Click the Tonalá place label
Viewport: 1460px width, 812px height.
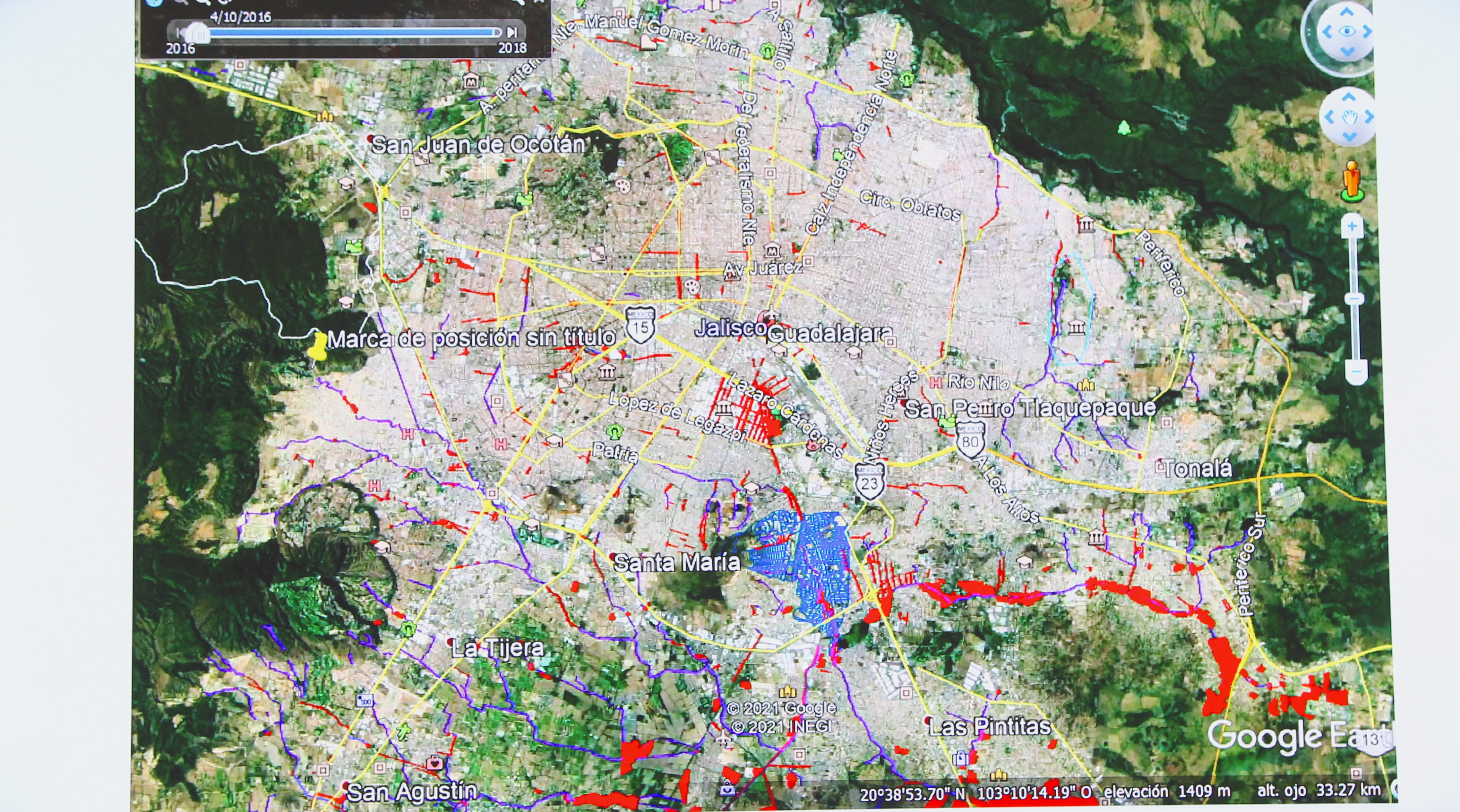click(x=1198, y=469)
